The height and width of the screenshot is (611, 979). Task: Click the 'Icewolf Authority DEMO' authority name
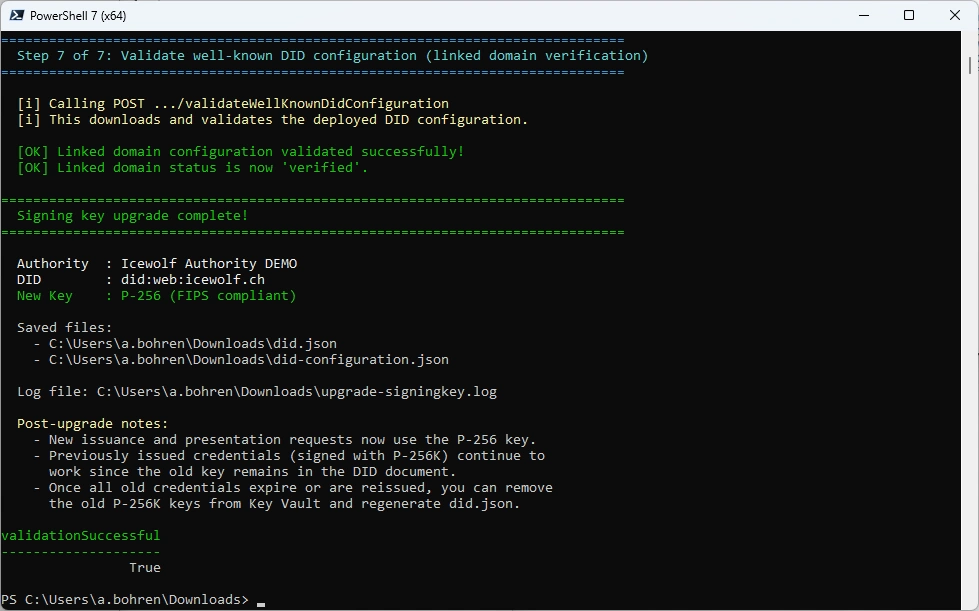[208, 263]
